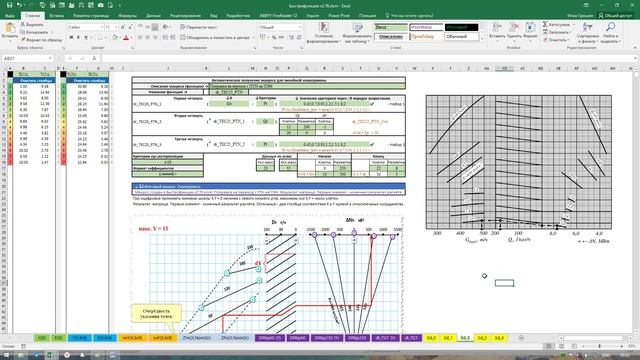Expand the Name Box dropdown
The height and width of the screenshot is (360, 640).
click(50, 58)
